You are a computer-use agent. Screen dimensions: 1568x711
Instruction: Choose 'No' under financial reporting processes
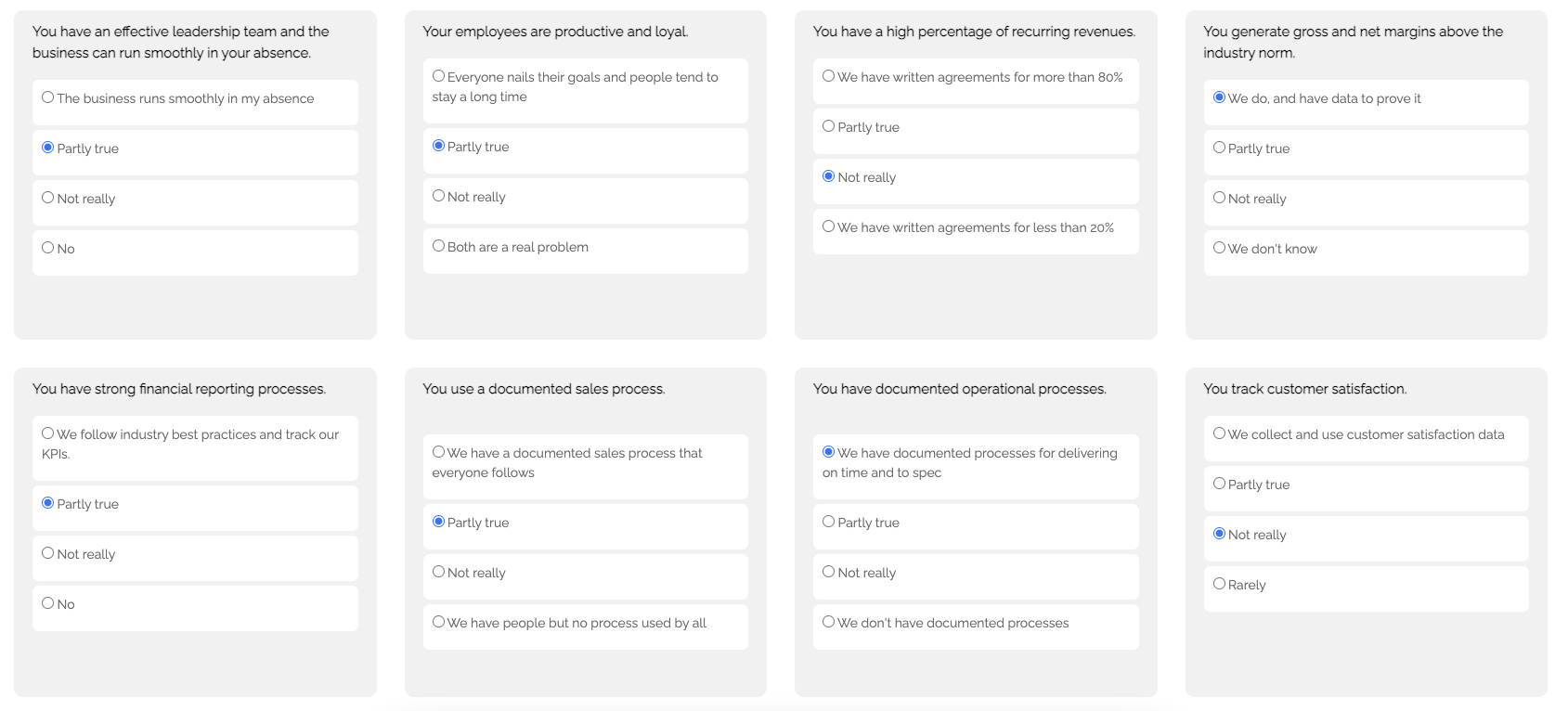click(48, 603)
